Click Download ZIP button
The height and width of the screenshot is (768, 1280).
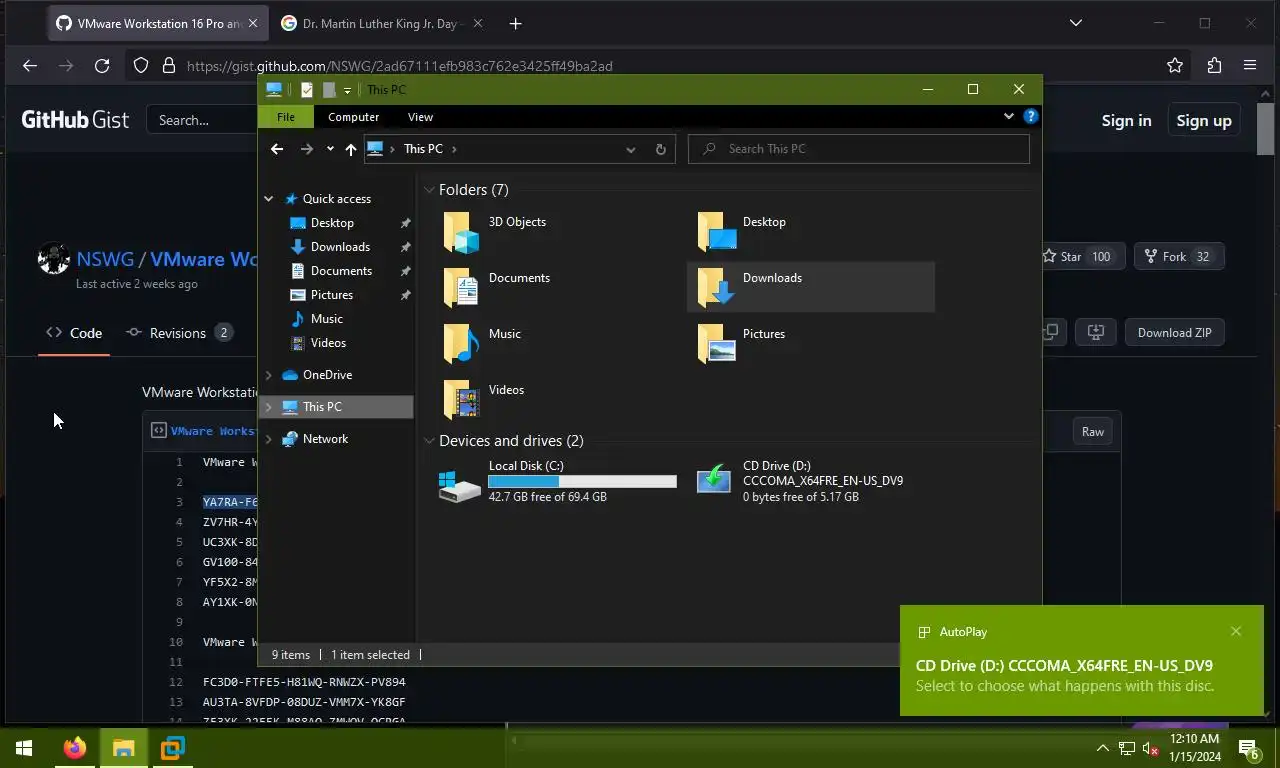pos(1174,333)
